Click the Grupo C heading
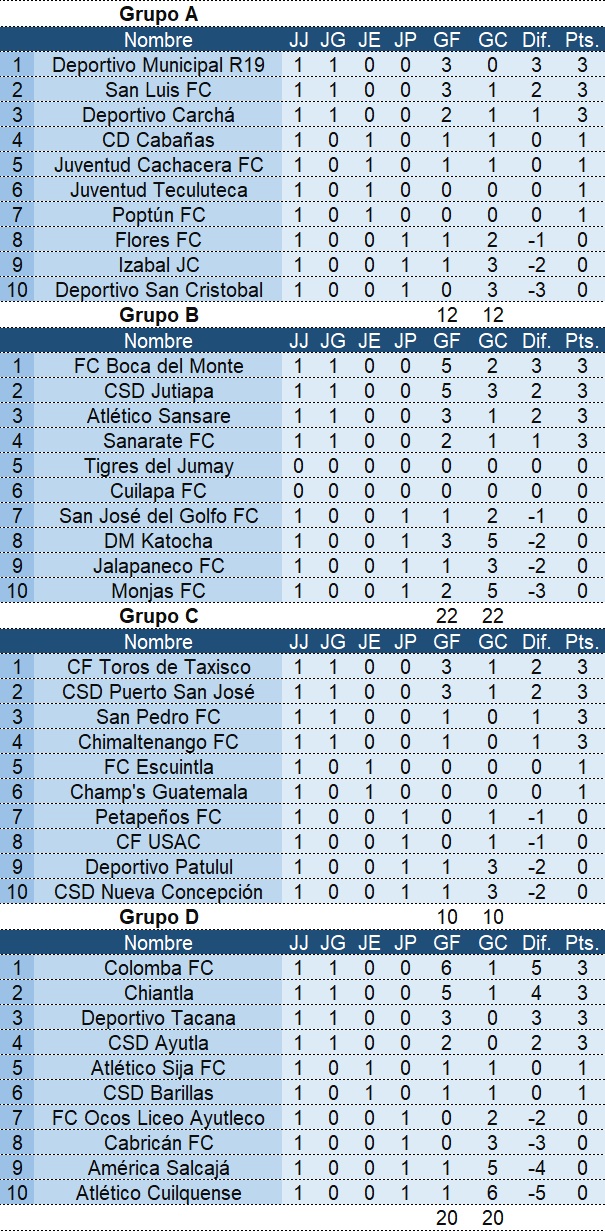This screenshot has width=605, height=1232. [x=158, y=616]
